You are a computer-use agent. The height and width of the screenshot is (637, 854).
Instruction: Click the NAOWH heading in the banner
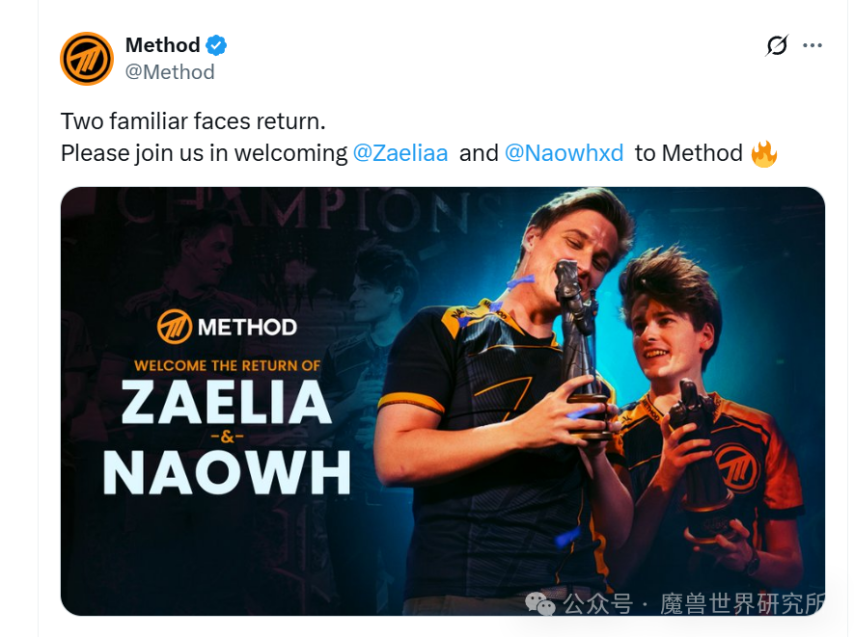tap(227, 473)
